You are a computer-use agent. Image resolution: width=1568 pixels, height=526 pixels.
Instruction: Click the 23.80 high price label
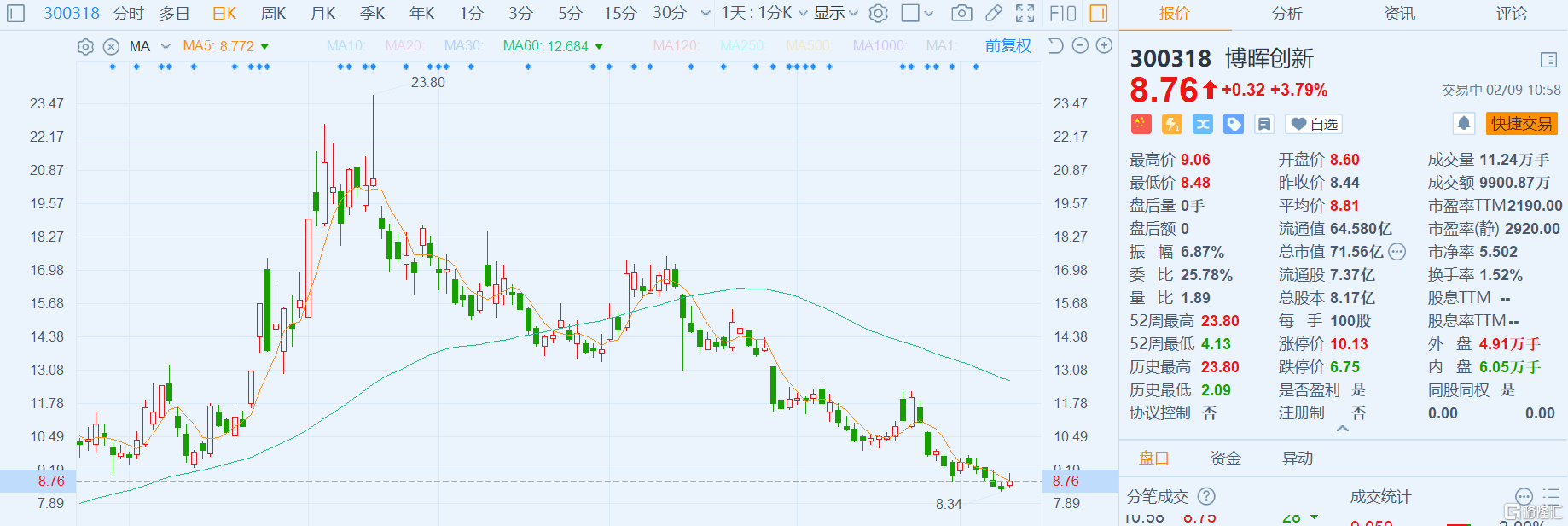pyautogui.click(x=427, y=82)
